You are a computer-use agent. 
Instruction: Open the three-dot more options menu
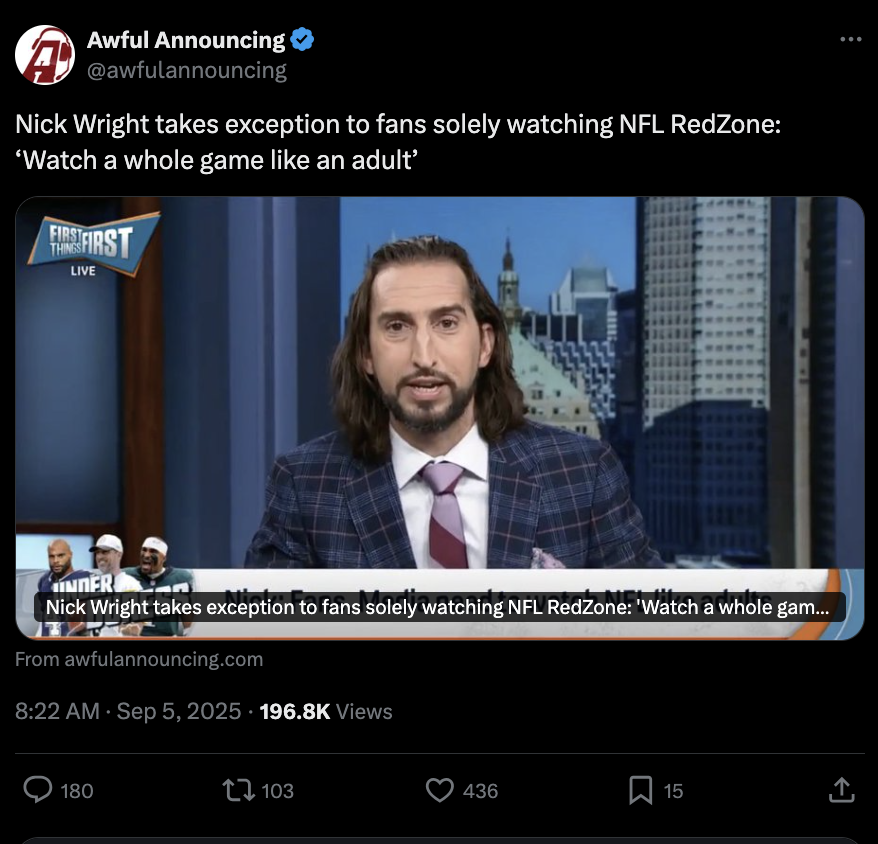point(851,39)
